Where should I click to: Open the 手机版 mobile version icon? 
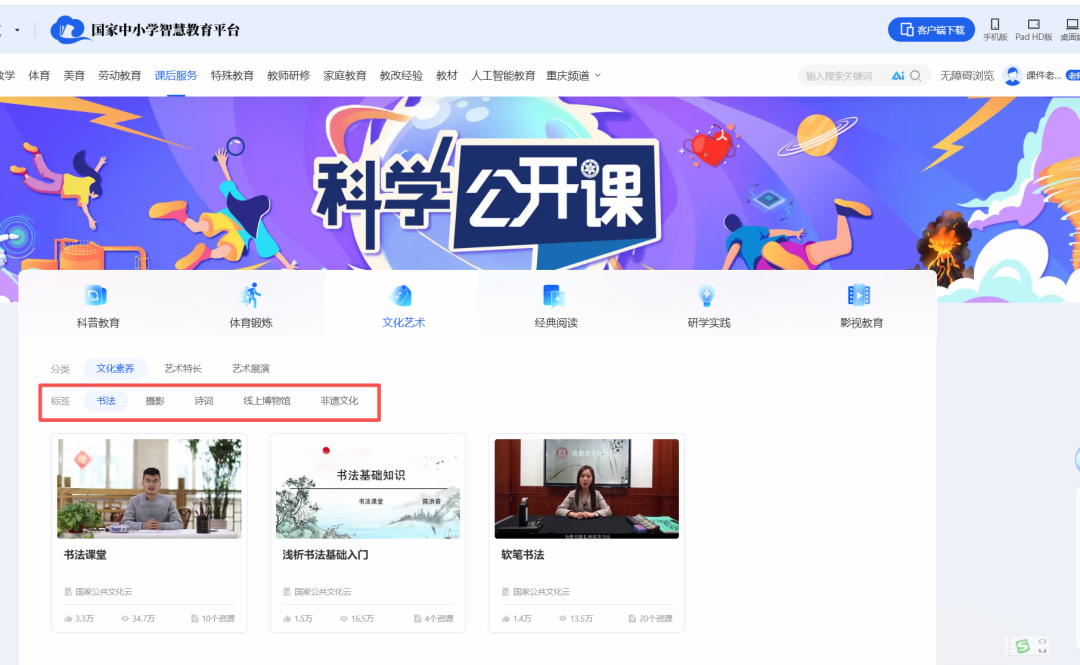pos(994,28)
